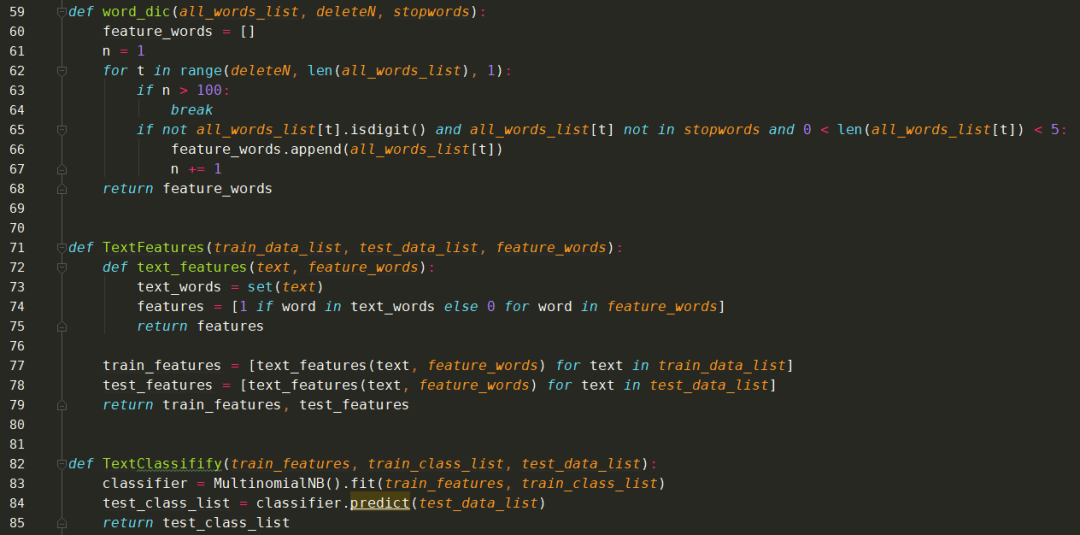Click the break keyword on line 64
Viewport: 1080px width, 535px height.
[x=191, y=110]
